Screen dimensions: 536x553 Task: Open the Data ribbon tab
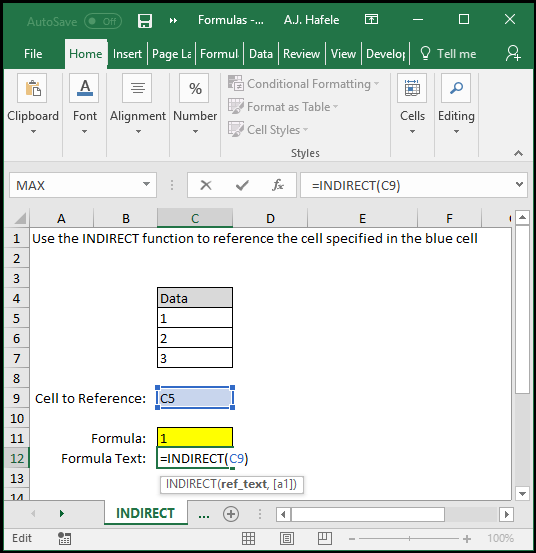click(x=261, y=54)
